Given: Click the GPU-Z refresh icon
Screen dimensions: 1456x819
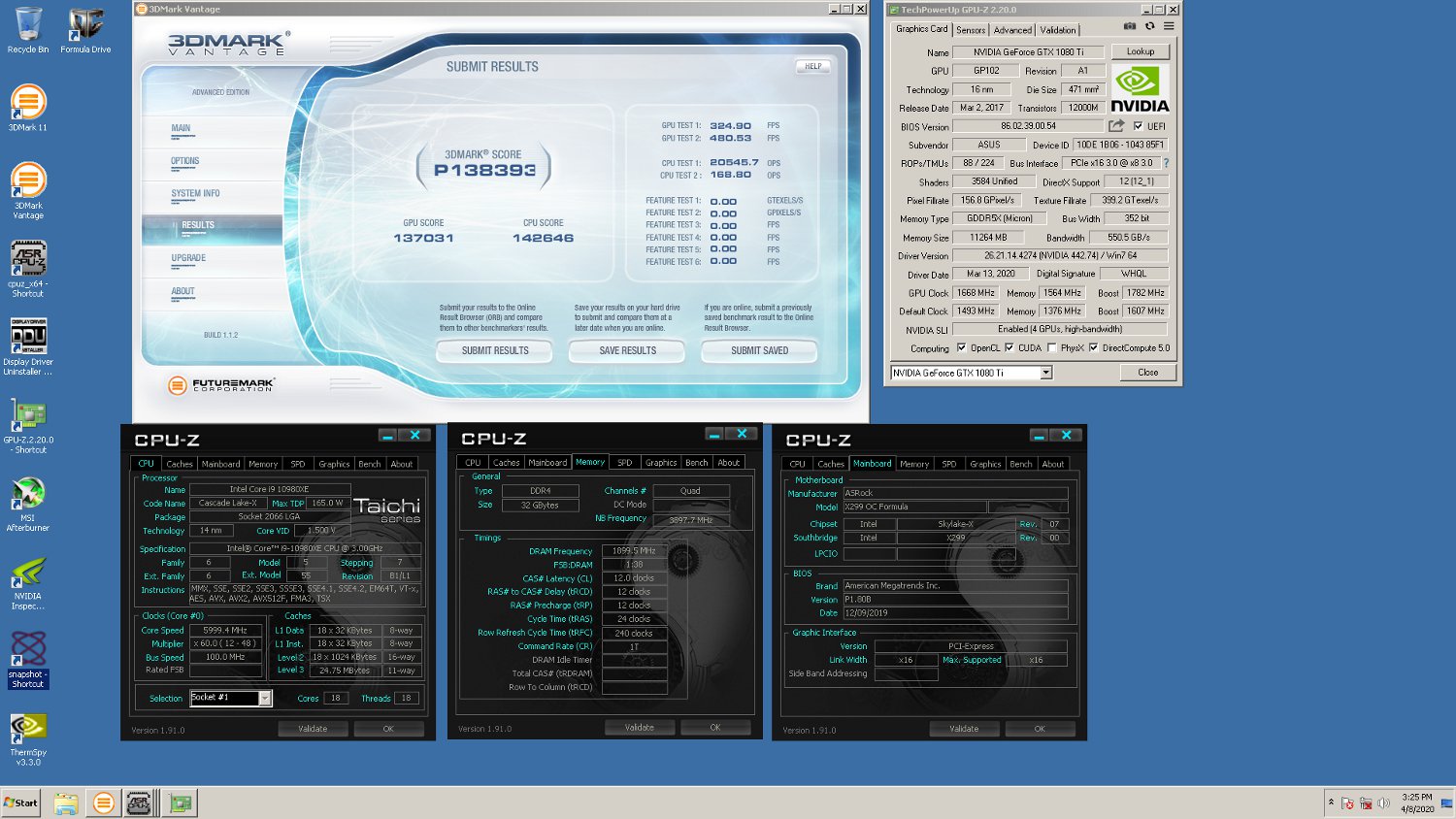Looking at the screenshot, I should tap(1149, 26).
